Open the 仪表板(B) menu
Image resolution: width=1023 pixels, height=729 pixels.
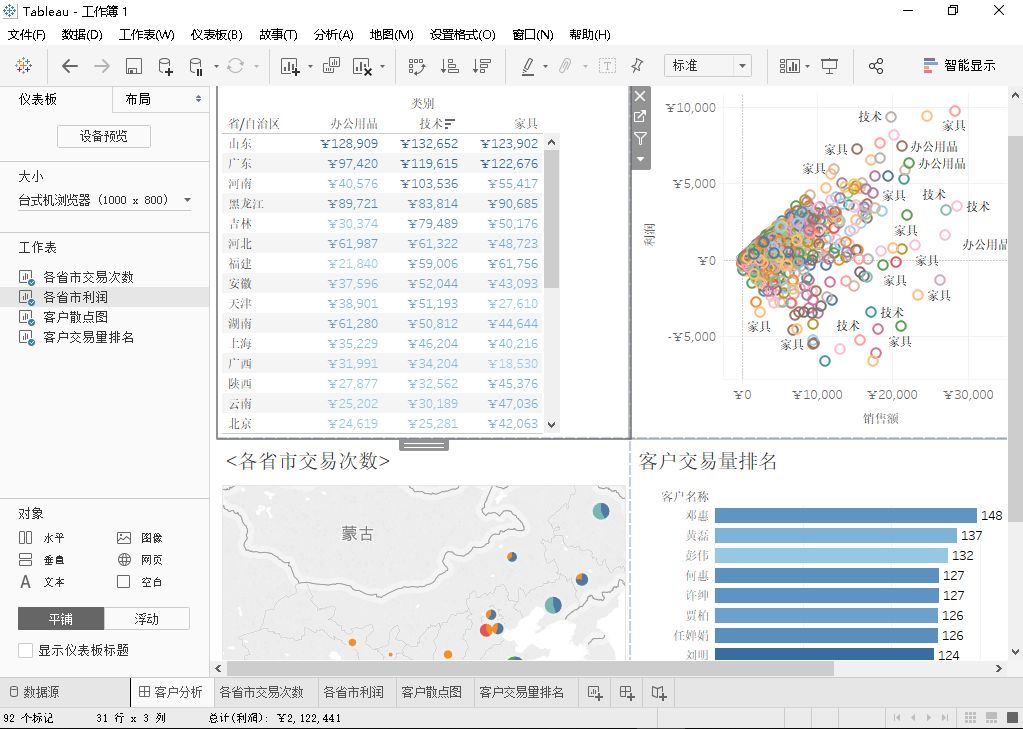tap(217, 35)
